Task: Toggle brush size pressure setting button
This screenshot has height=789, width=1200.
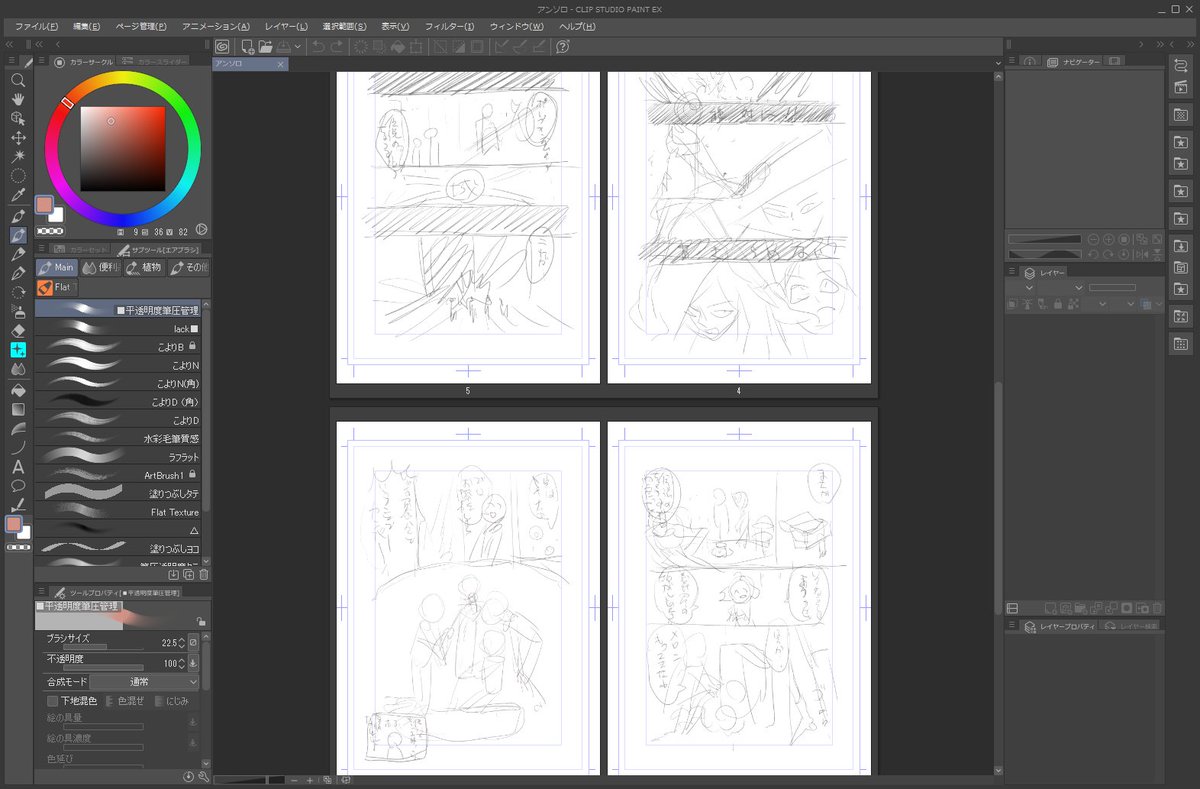Action: 193,642
